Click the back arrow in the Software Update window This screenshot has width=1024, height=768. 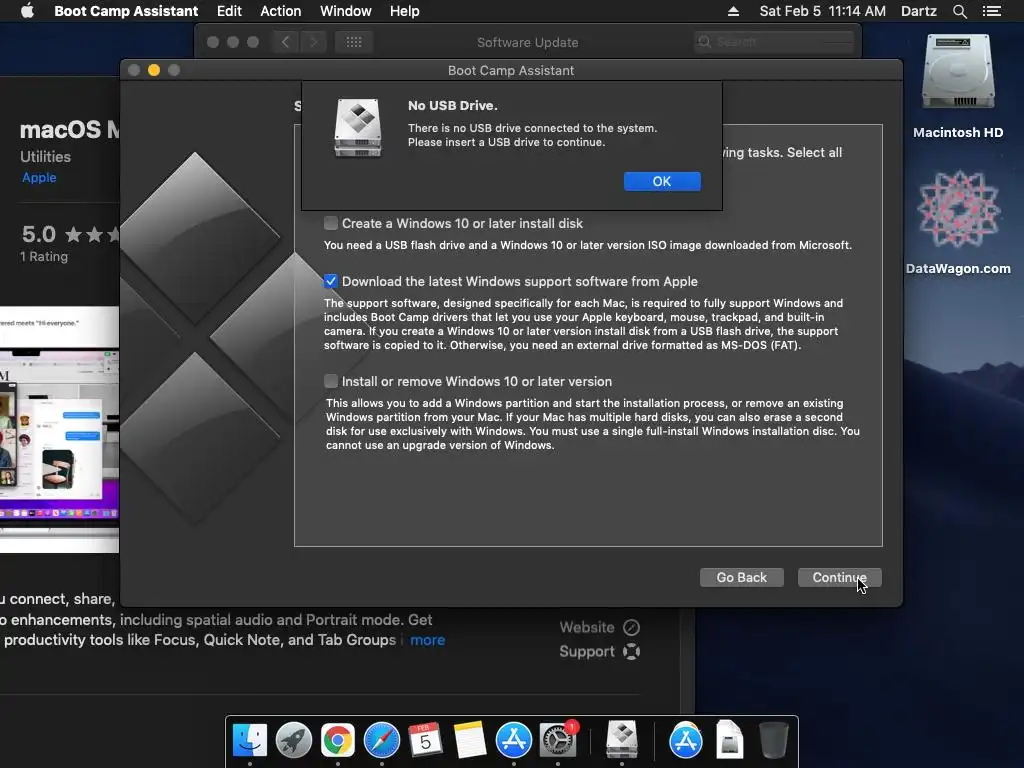click(x=285, y=42)
